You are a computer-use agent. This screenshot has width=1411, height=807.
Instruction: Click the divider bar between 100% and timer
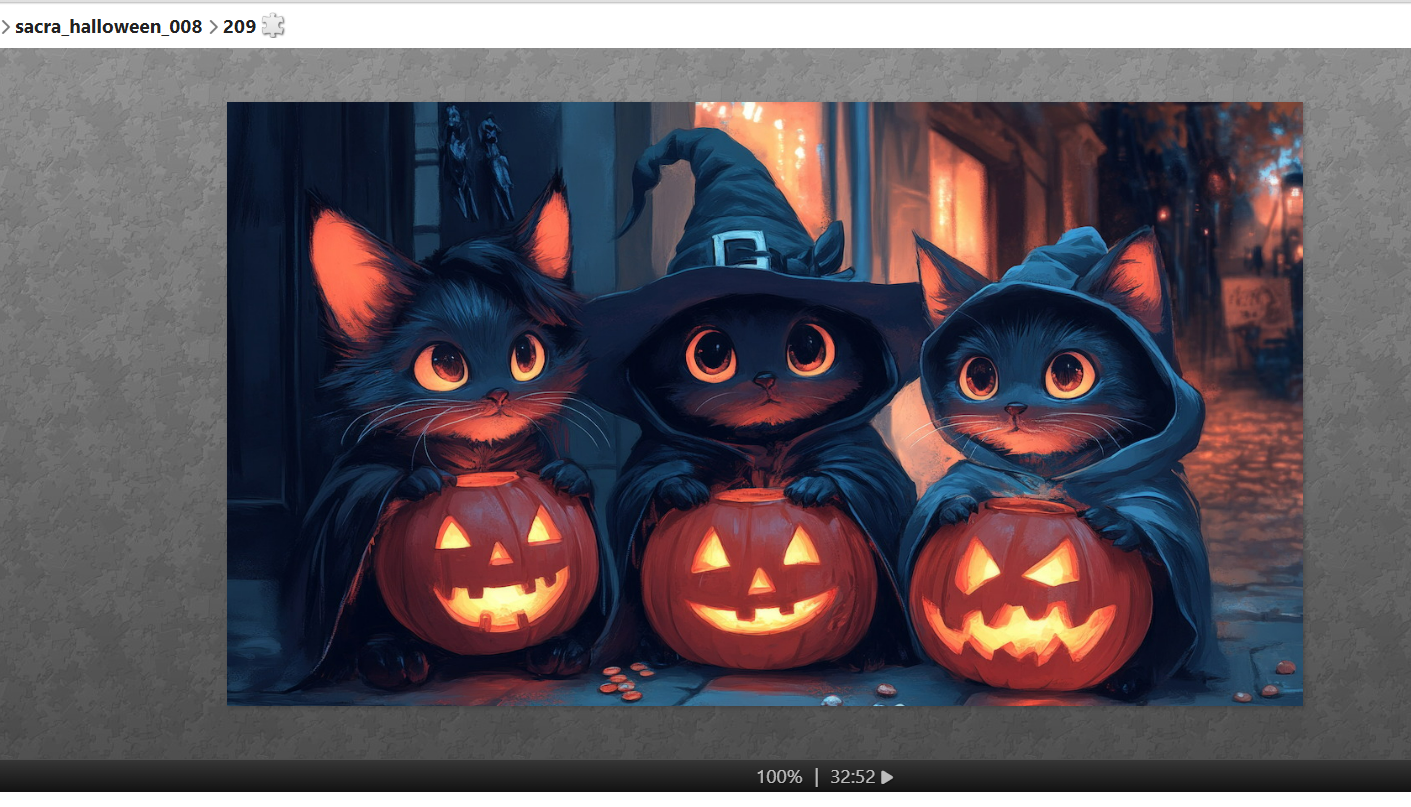point(816,777)
